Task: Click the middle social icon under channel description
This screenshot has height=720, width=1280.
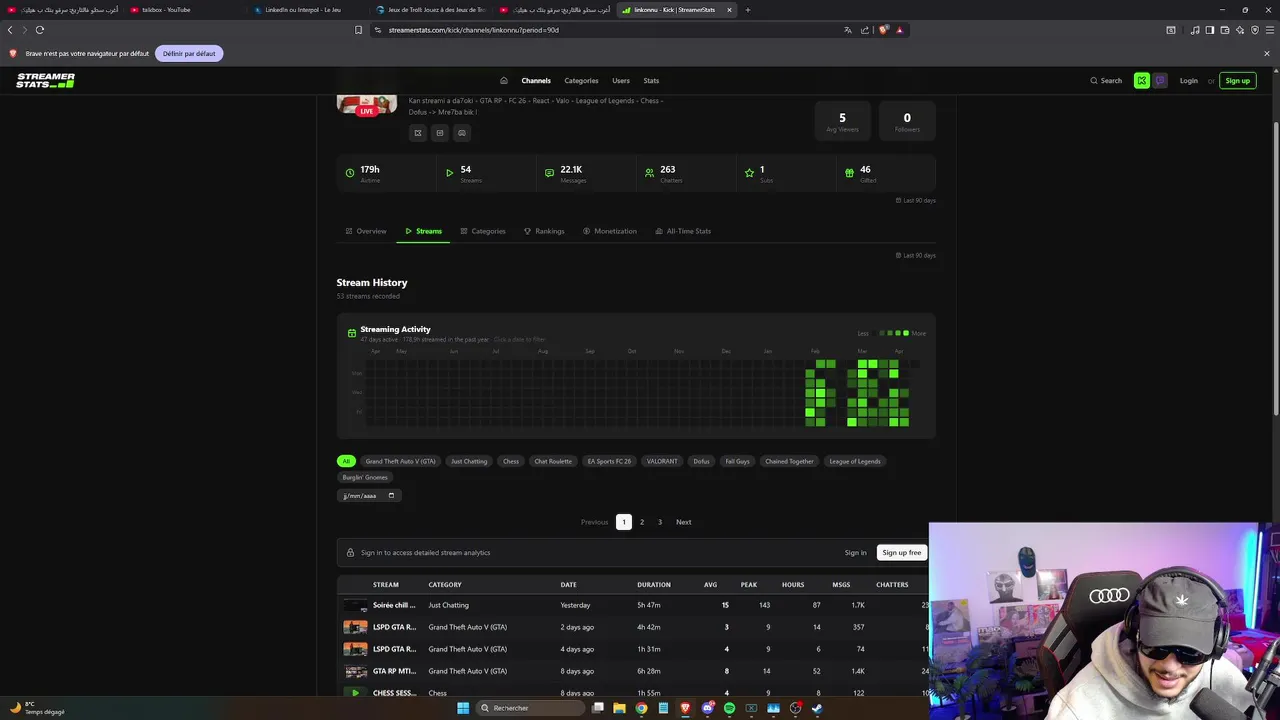Action: [440, 132]
